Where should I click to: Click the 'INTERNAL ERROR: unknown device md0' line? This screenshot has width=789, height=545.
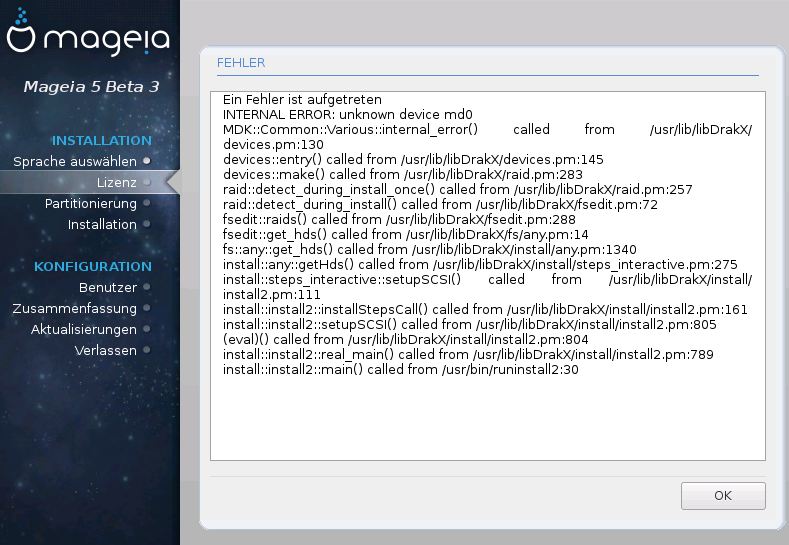point(348,115)
